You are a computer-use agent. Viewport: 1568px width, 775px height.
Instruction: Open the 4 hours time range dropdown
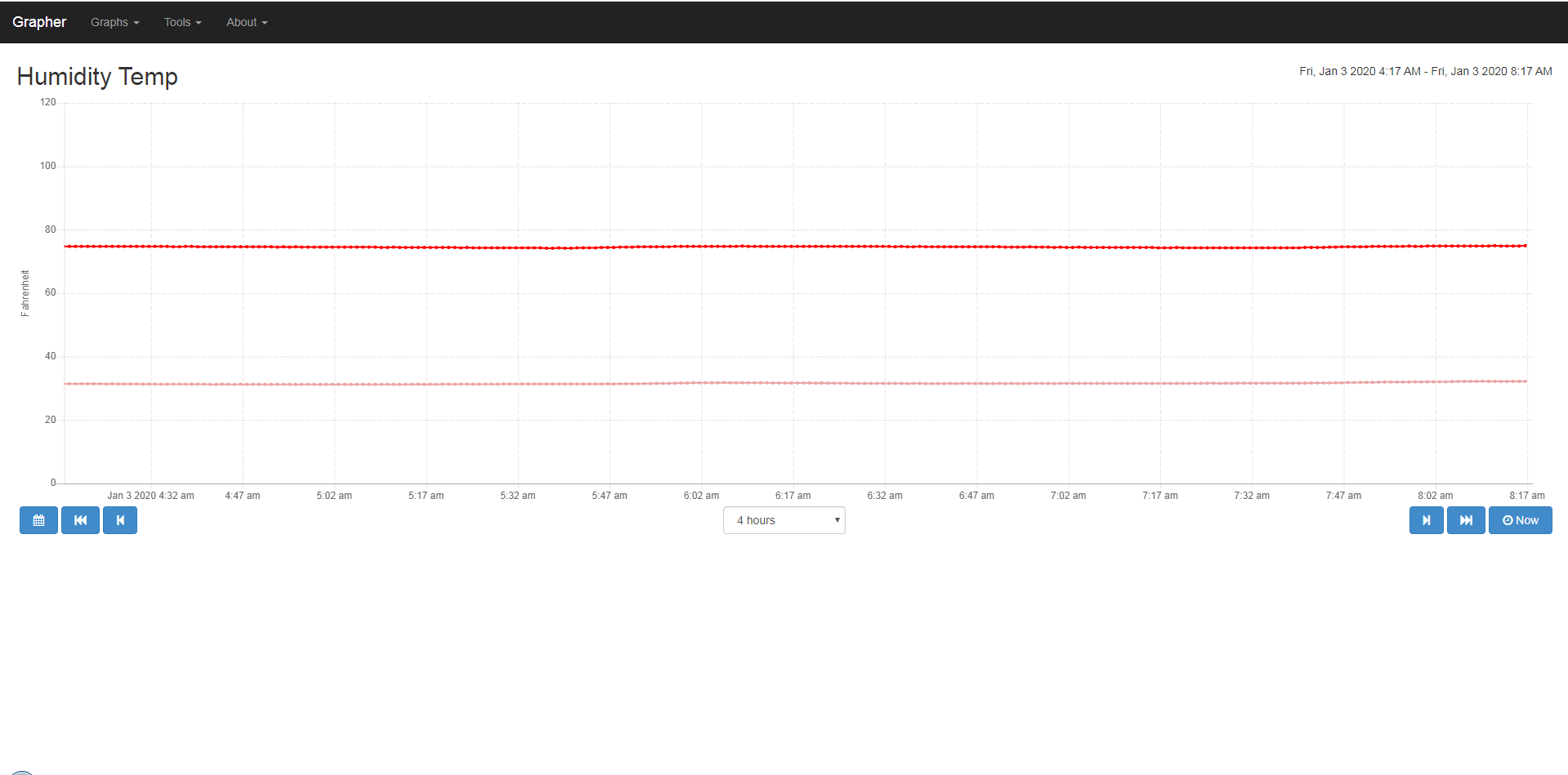click(x=784, y=520)
